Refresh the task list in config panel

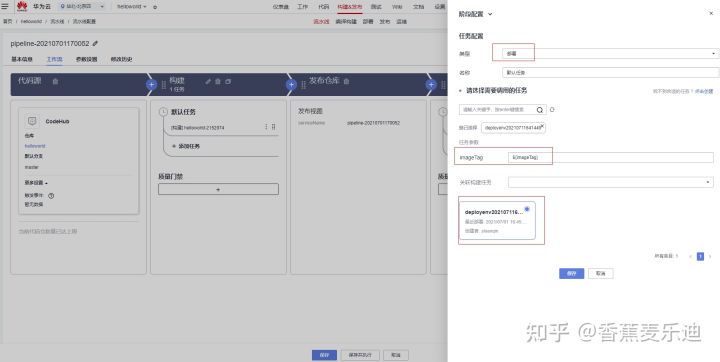coord(552,110)
